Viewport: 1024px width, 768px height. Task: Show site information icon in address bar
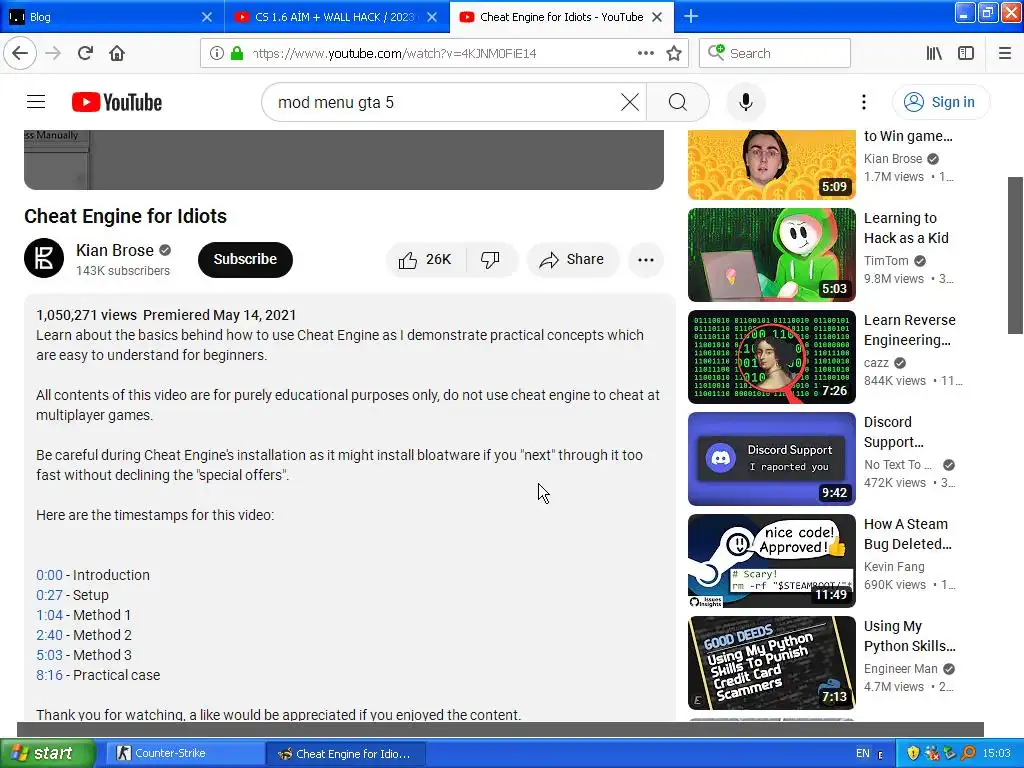coord(217,54)
